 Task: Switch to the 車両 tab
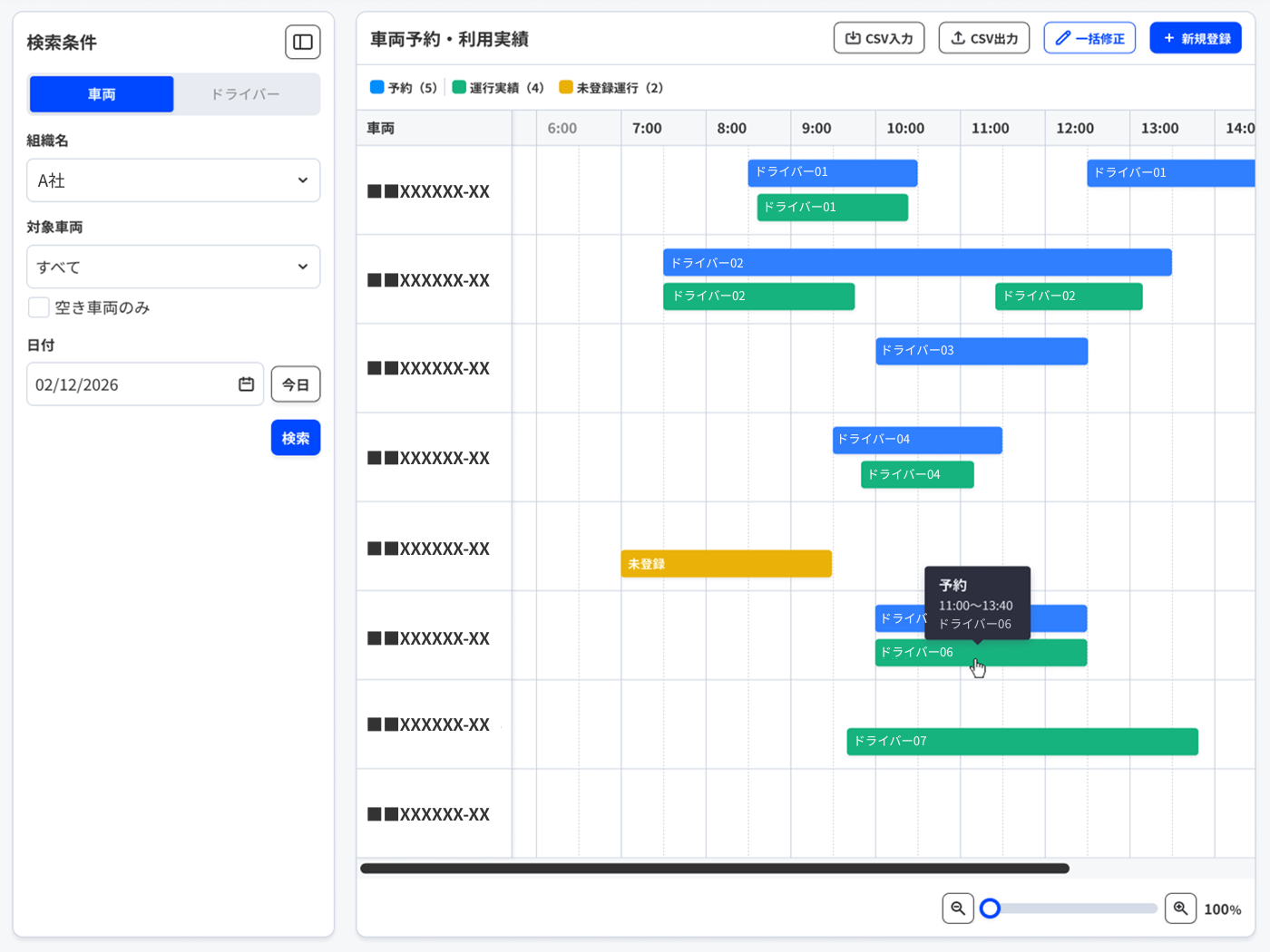pyautogui.click(x=102, y=94)
